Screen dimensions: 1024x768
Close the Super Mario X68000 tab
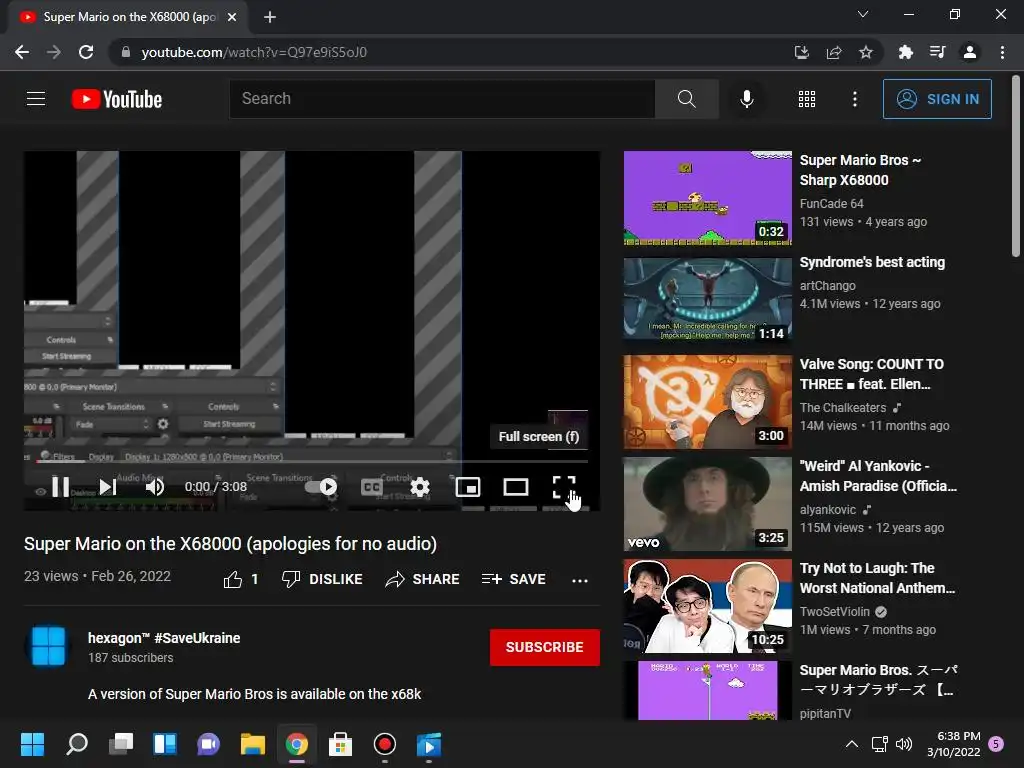coord(232,17)
